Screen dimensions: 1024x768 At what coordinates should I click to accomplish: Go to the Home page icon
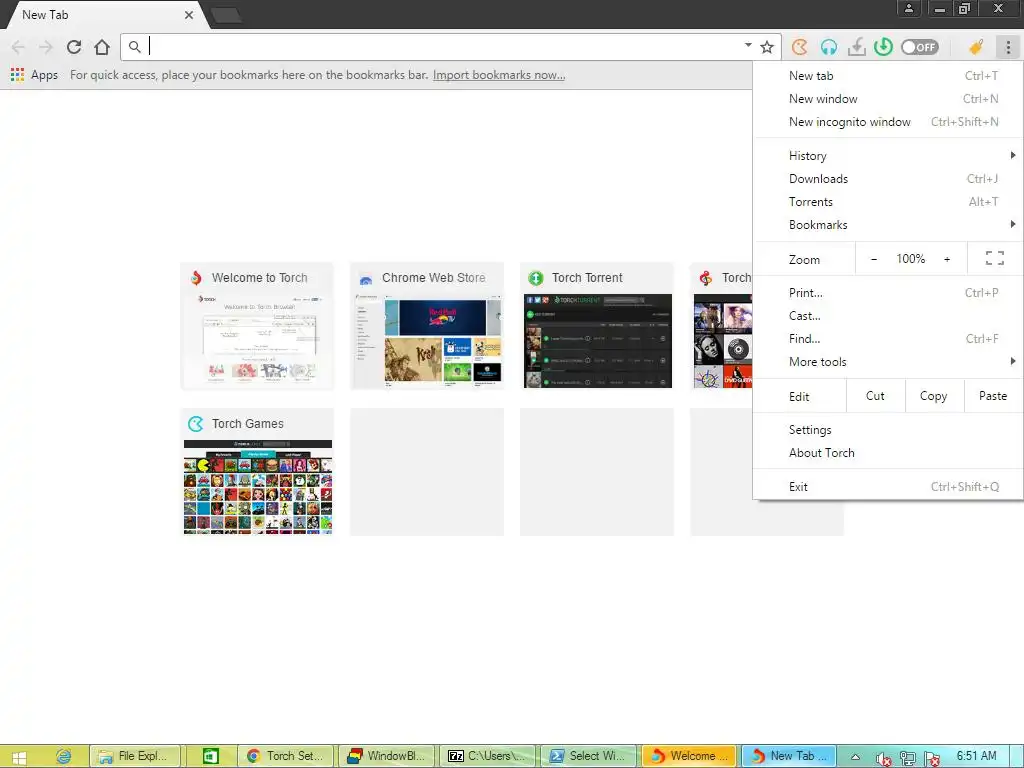[x=102, y=47]
